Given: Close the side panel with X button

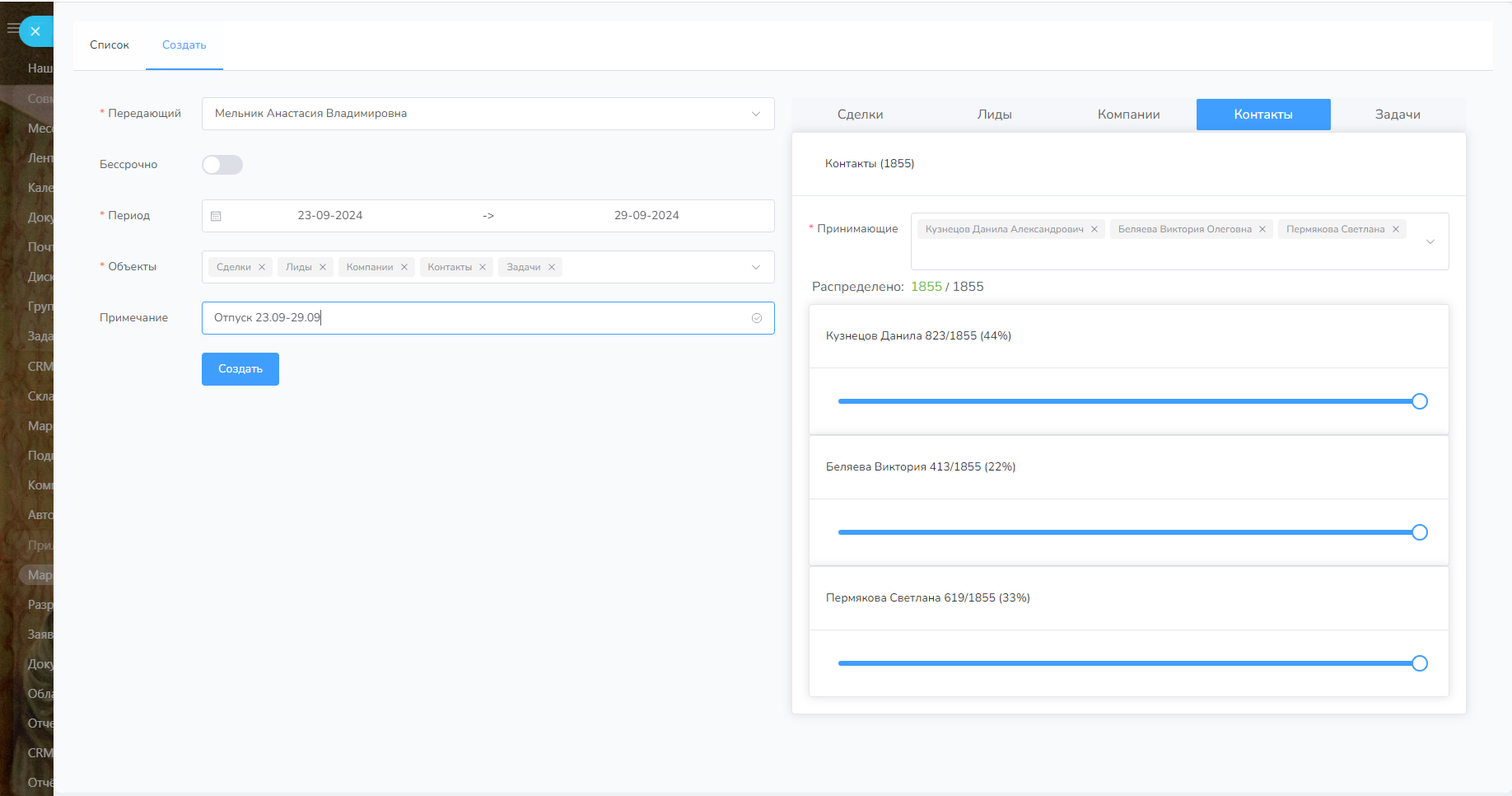Looking at the screenshot, I should click(35, 31).
